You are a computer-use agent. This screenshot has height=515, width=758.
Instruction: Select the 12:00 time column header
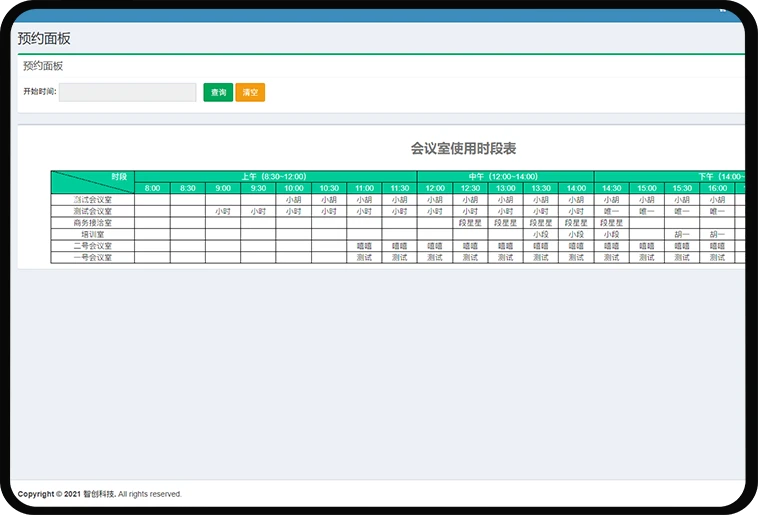tap(435, 188)
